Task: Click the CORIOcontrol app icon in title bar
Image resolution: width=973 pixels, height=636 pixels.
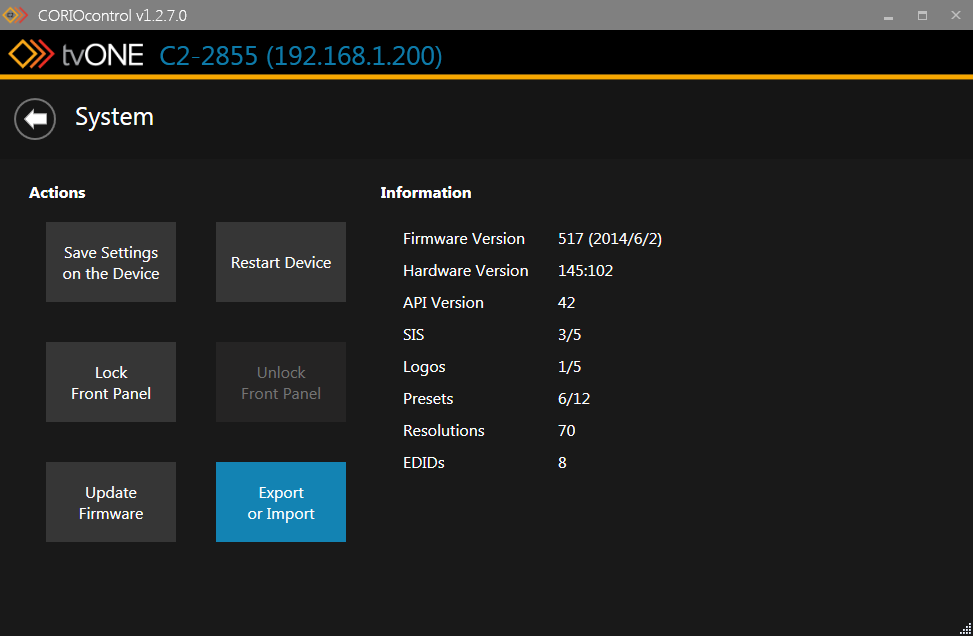Action: [15, 15]
